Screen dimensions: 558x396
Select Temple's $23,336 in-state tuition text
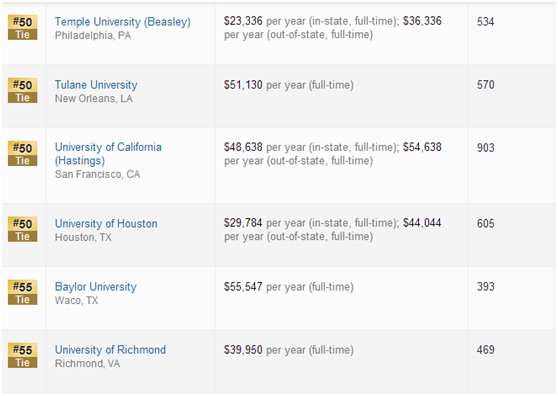pos(243,21)
